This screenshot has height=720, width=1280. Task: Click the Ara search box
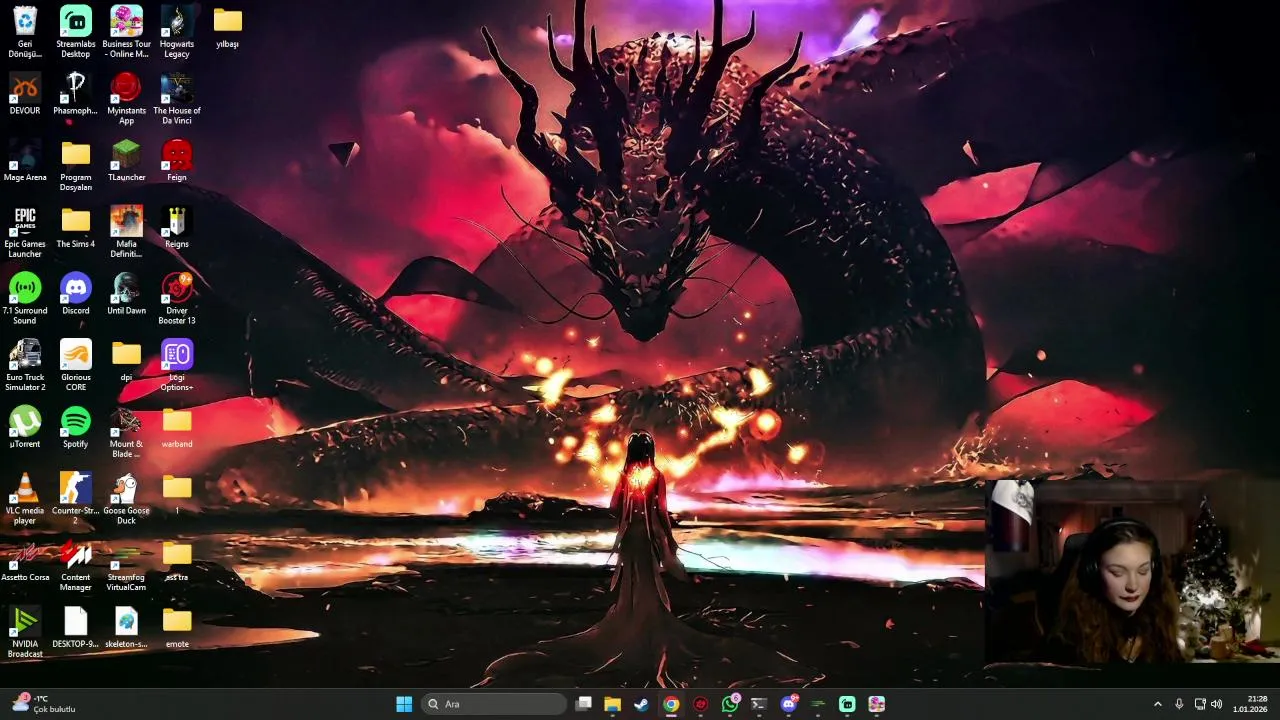[x=494, y=704]
